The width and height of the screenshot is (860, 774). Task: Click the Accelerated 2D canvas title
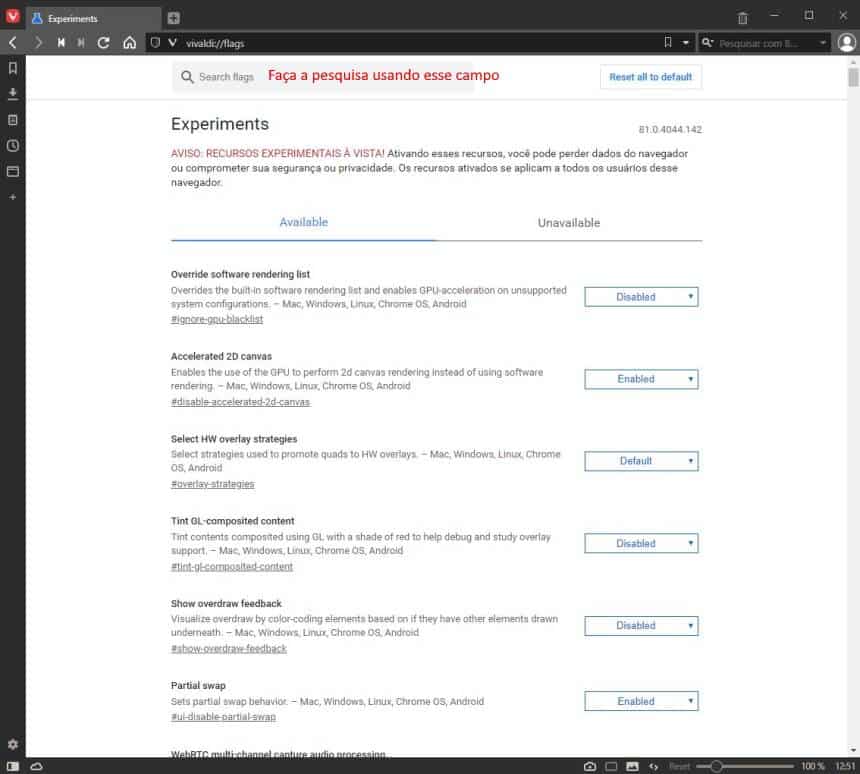[x=221, y=357]
